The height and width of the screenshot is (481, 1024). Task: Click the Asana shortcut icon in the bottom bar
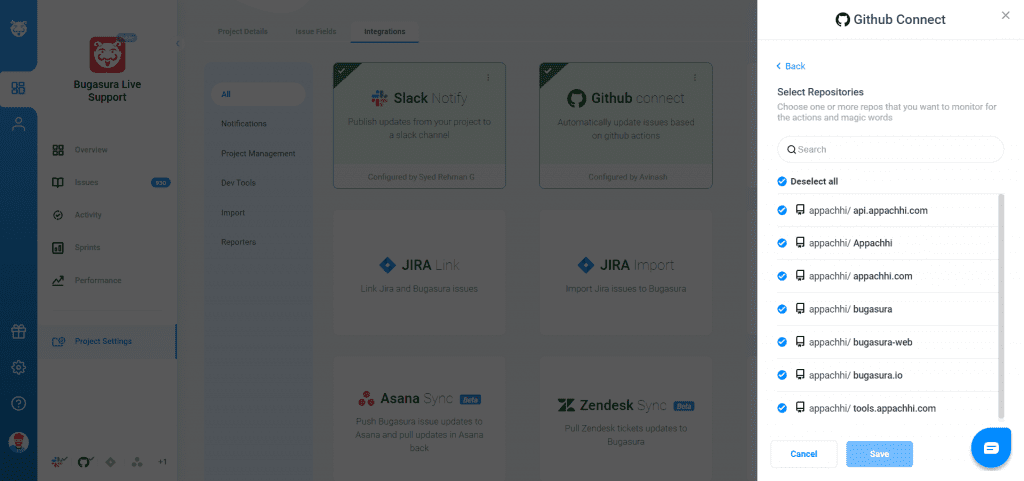[136, 462]
